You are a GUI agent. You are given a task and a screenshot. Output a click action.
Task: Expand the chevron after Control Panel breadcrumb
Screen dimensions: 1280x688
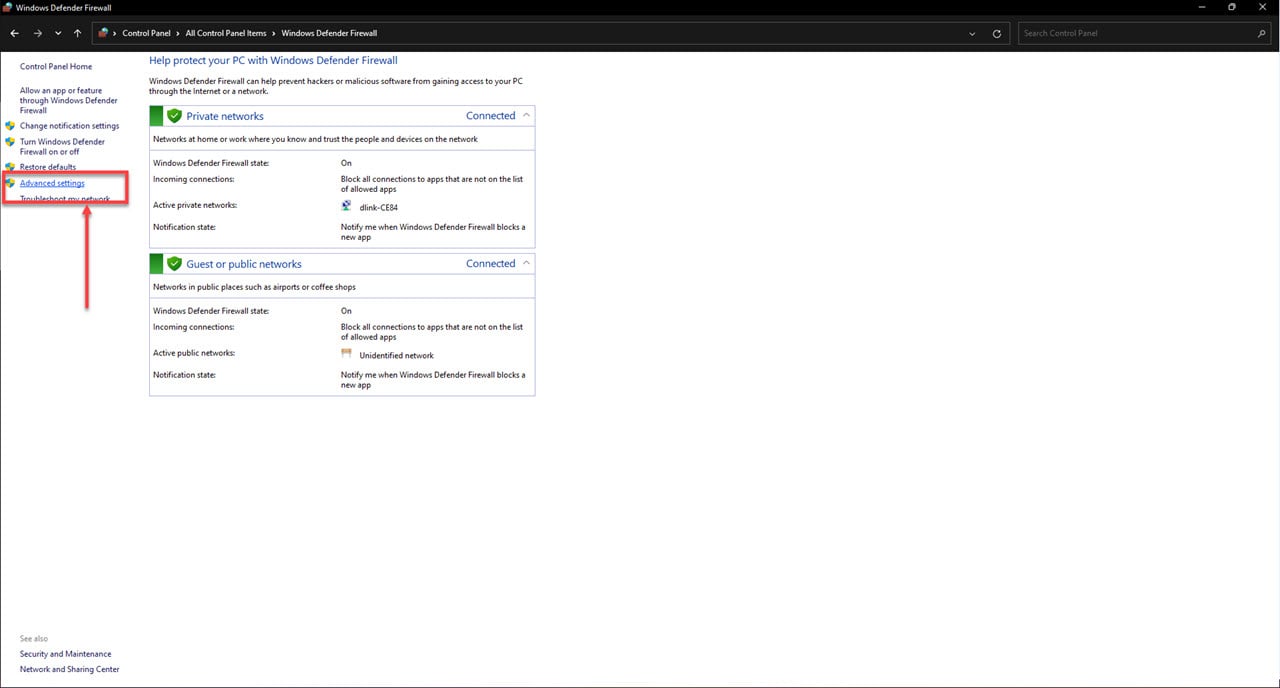pos(178,33)
